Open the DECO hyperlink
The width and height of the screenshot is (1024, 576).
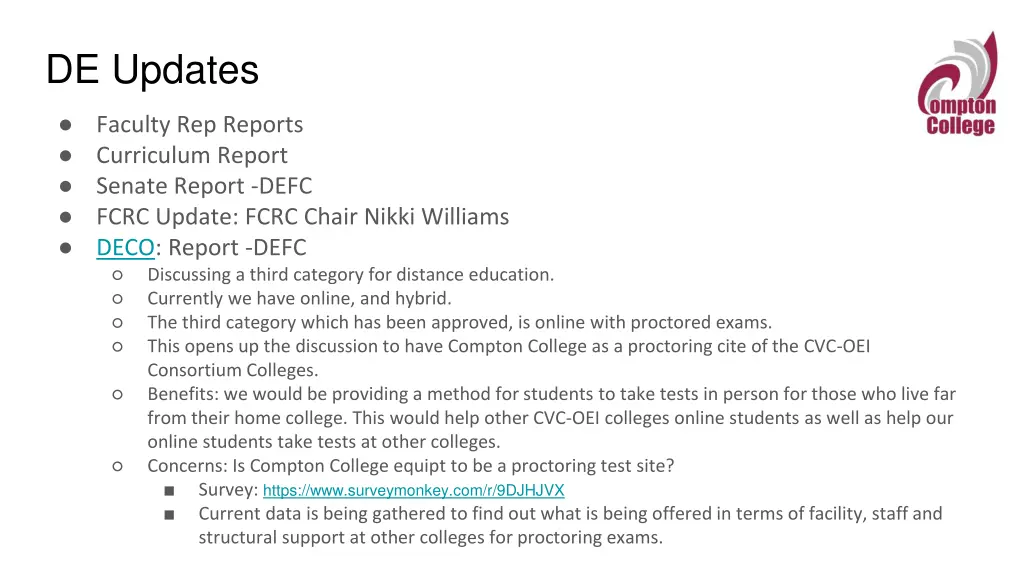tap(125, 248)
